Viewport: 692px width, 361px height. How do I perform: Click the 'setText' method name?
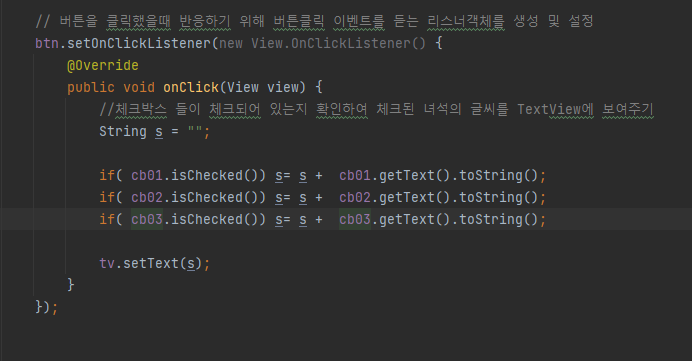(151, 263)
